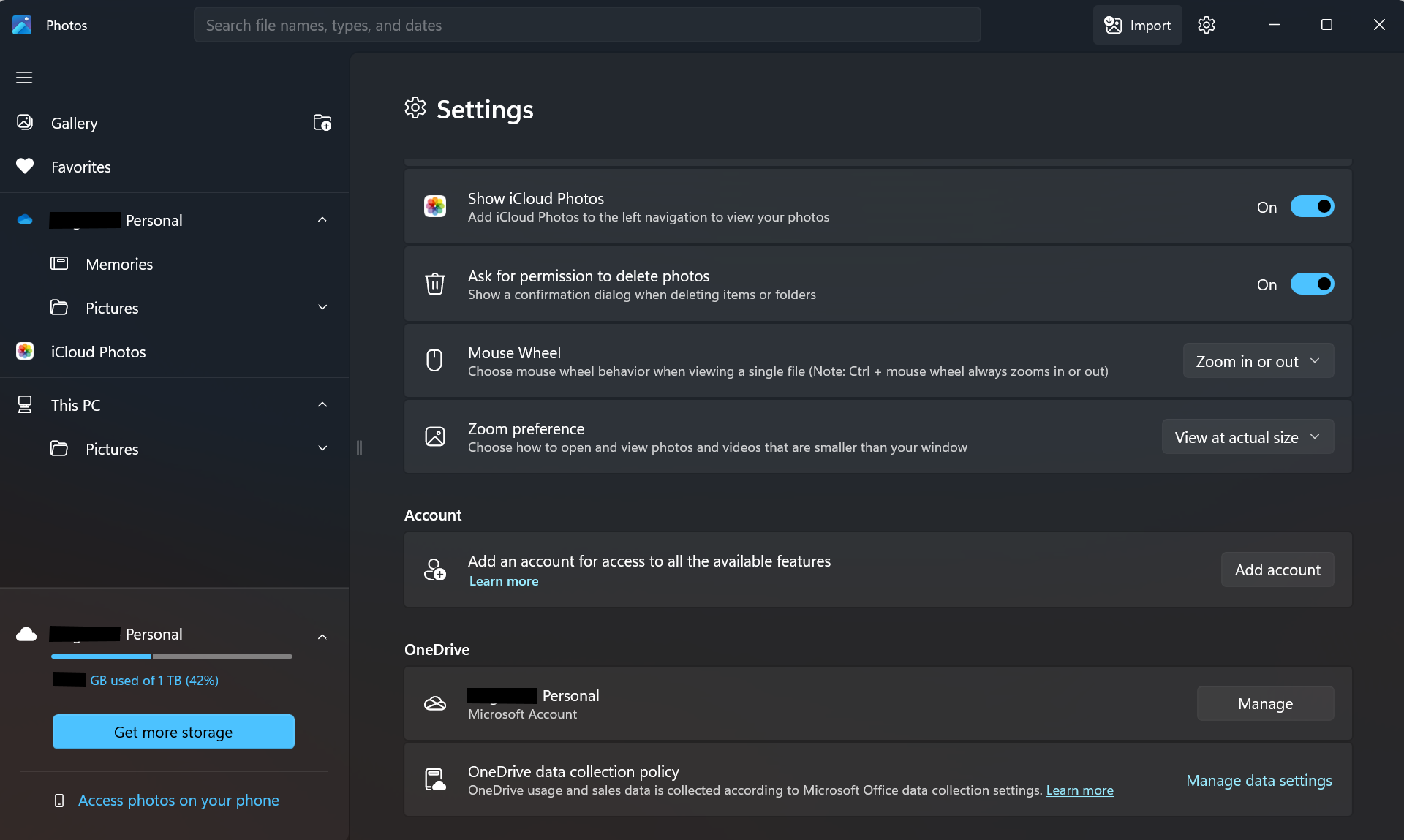The width and height of the screenshot is (1404, 840).
Task: Click the OneDrive storage usage progress bar
Action: 172,657
